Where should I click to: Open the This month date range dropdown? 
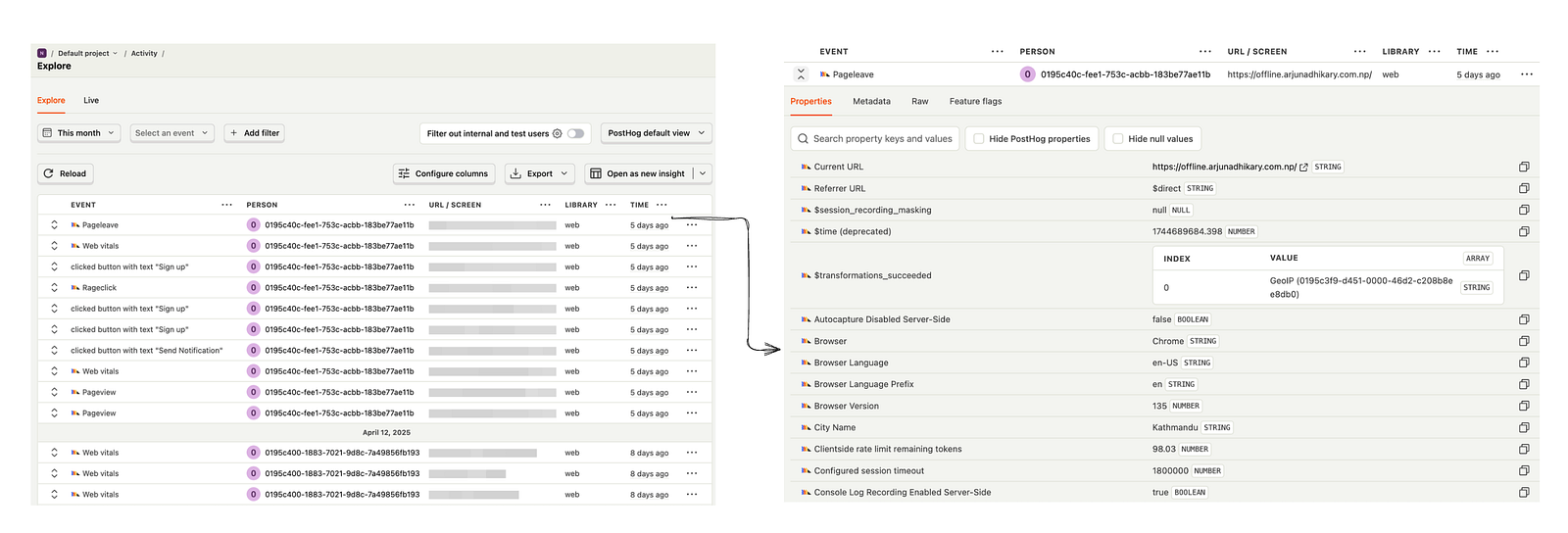[79, 133]
